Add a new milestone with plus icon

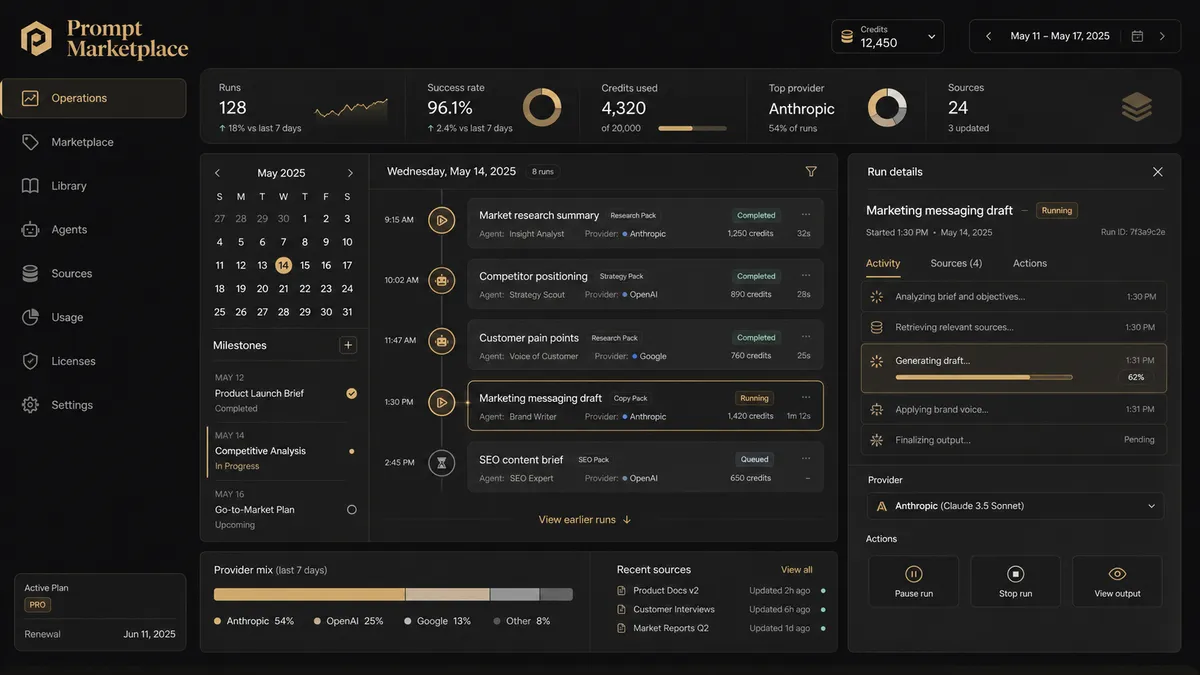(348, 345)
